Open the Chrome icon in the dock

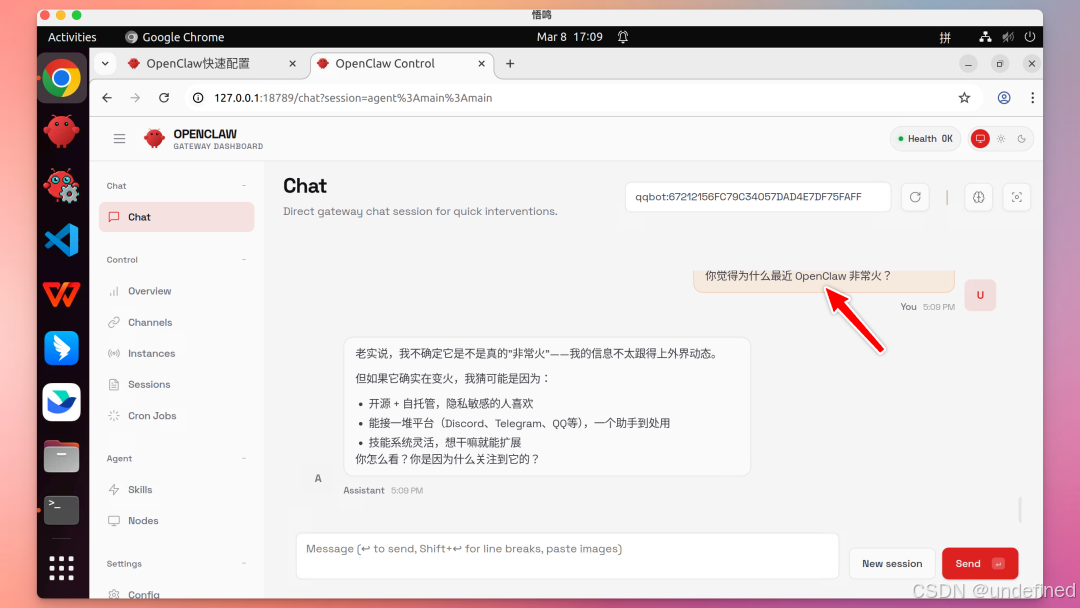[x=61, y=78]
